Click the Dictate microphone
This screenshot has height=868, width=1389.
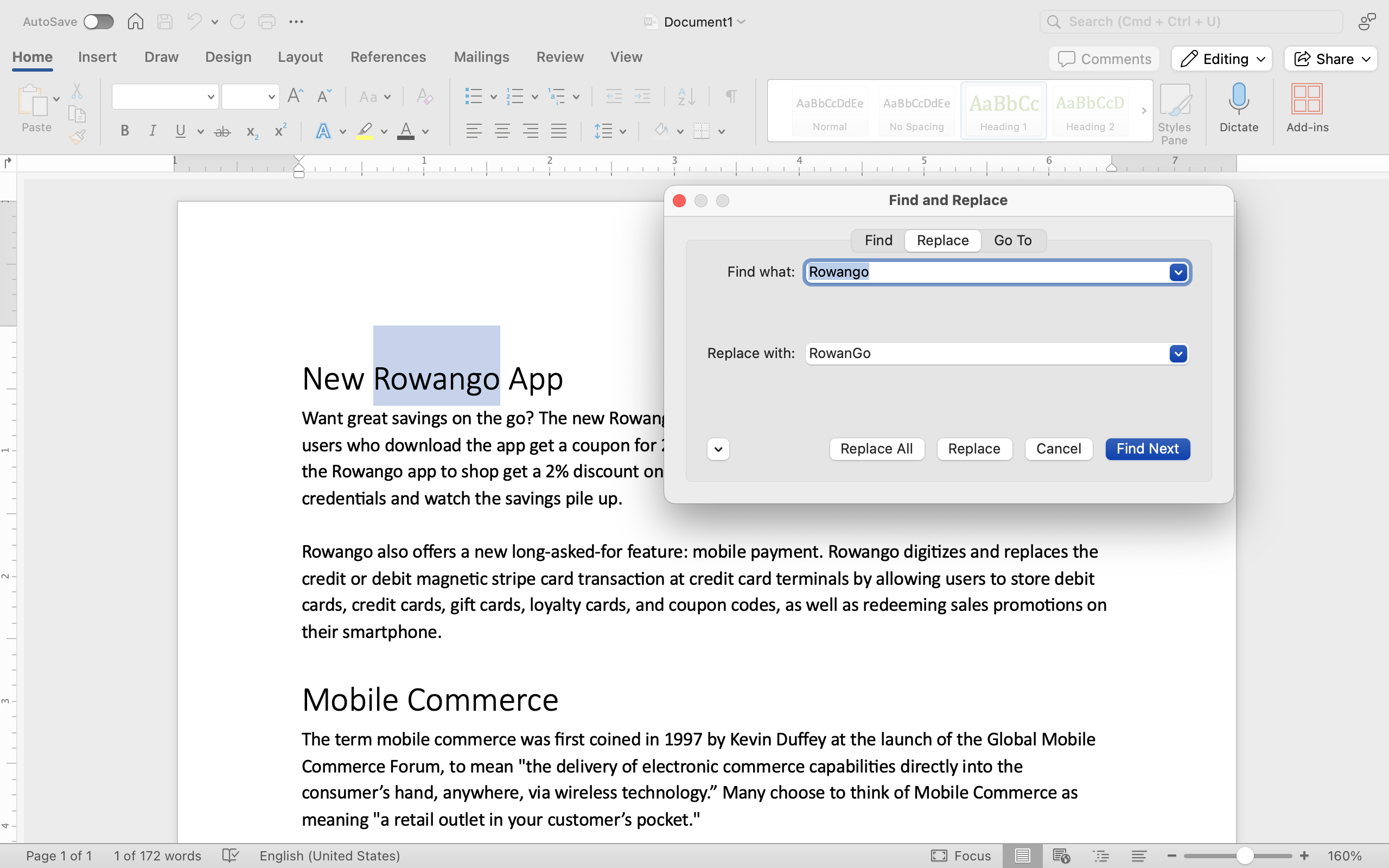tap(1239, 108)
